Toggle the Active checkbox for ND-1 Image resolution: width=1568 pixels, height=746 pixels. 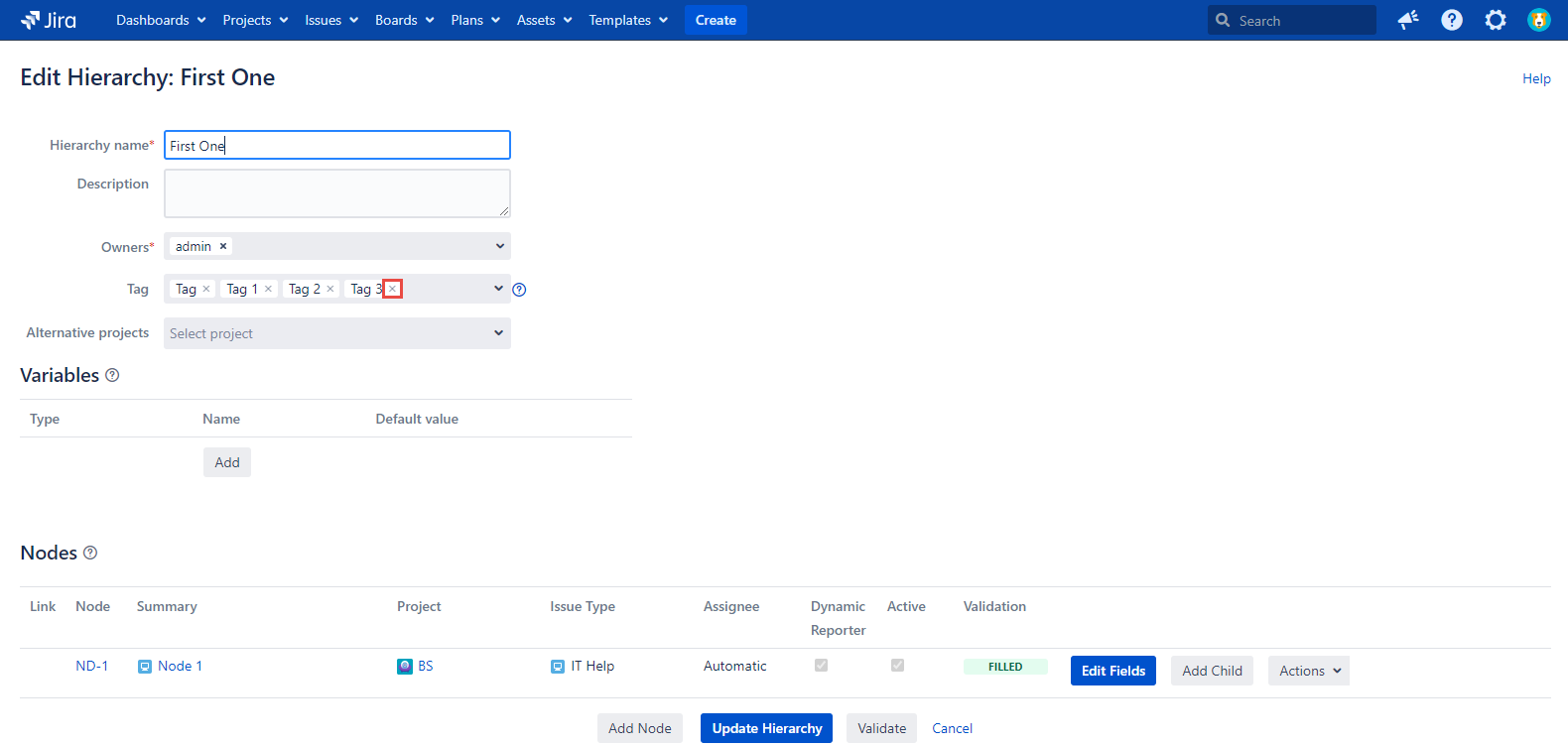897,666
